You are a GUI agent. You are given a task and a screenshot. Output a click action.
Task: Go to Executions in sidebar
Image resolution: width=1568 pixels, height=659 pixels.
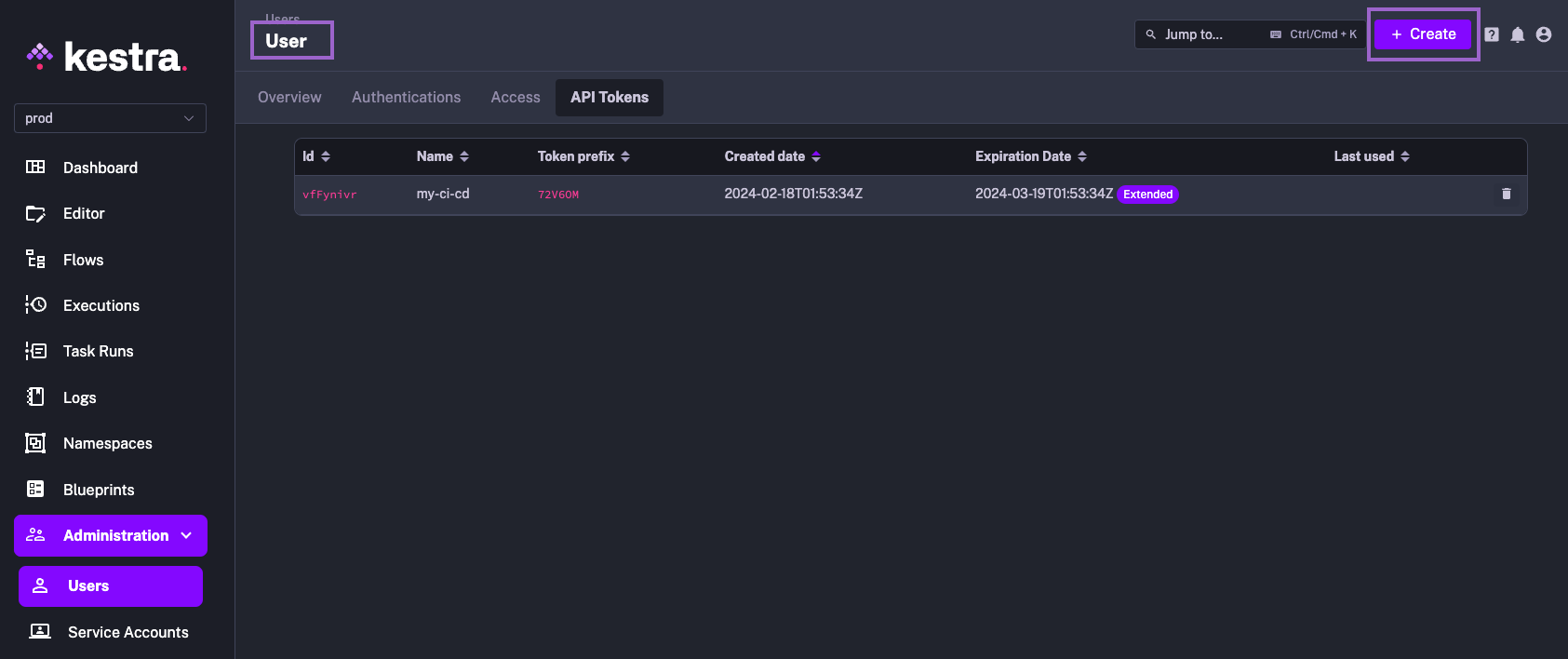point(101,305)
